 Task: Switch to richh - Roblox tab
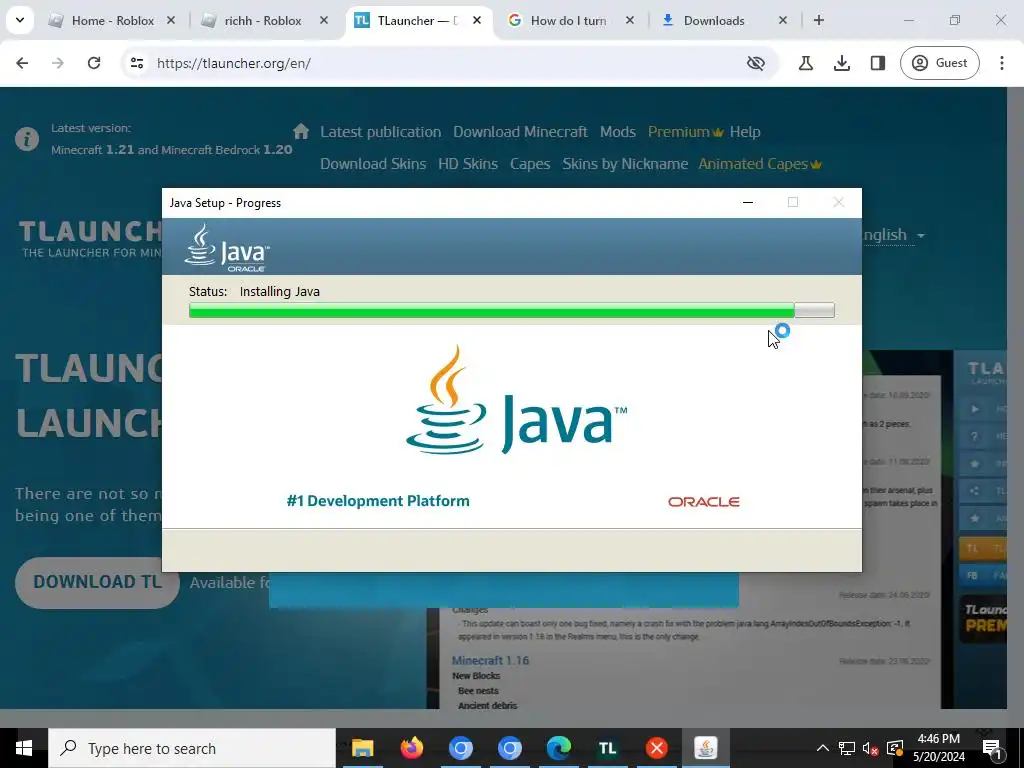pos(264,21)
